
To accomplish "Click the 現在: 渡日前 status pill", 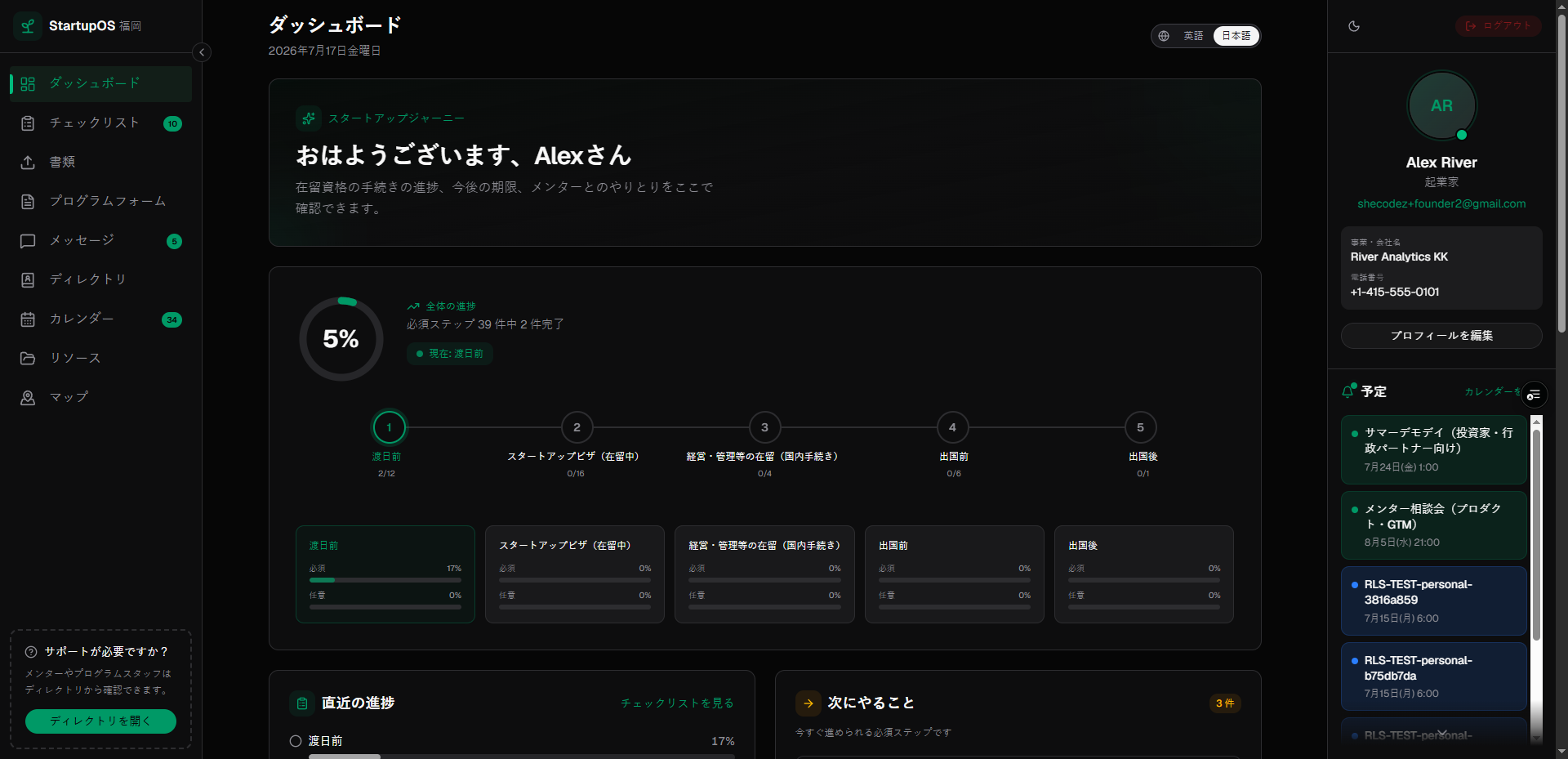I will [450, 354].
